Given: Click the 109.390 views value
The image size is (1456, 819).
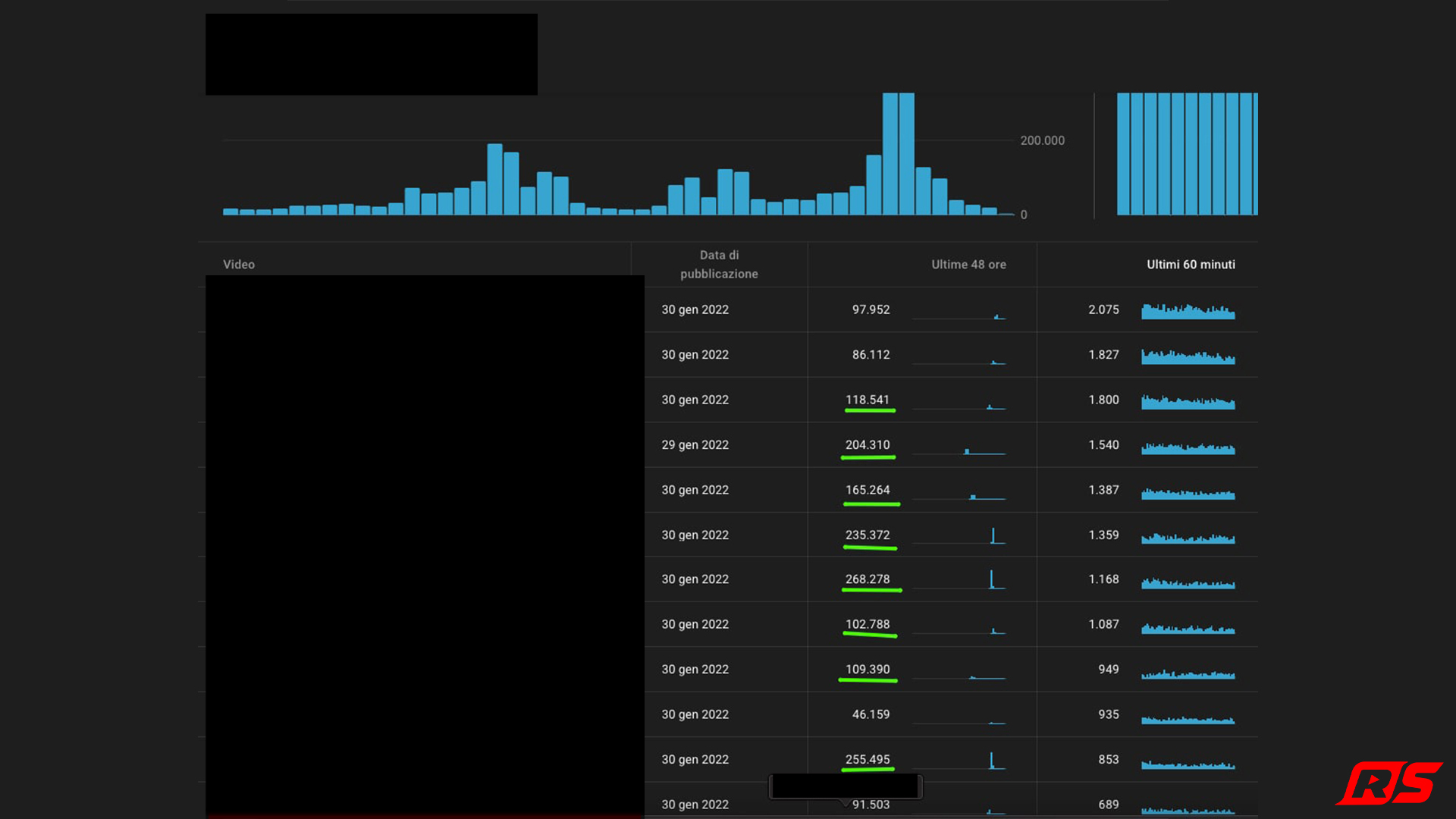Looking at the screenshot, I should [x=868, y=670].
